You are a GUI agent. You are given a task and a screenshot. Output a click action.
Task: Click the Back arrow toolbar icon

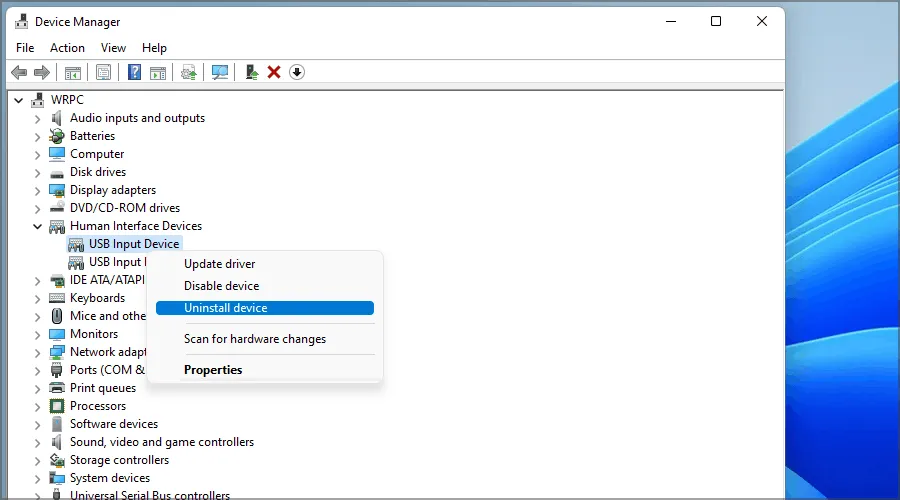tap(18, 72)
